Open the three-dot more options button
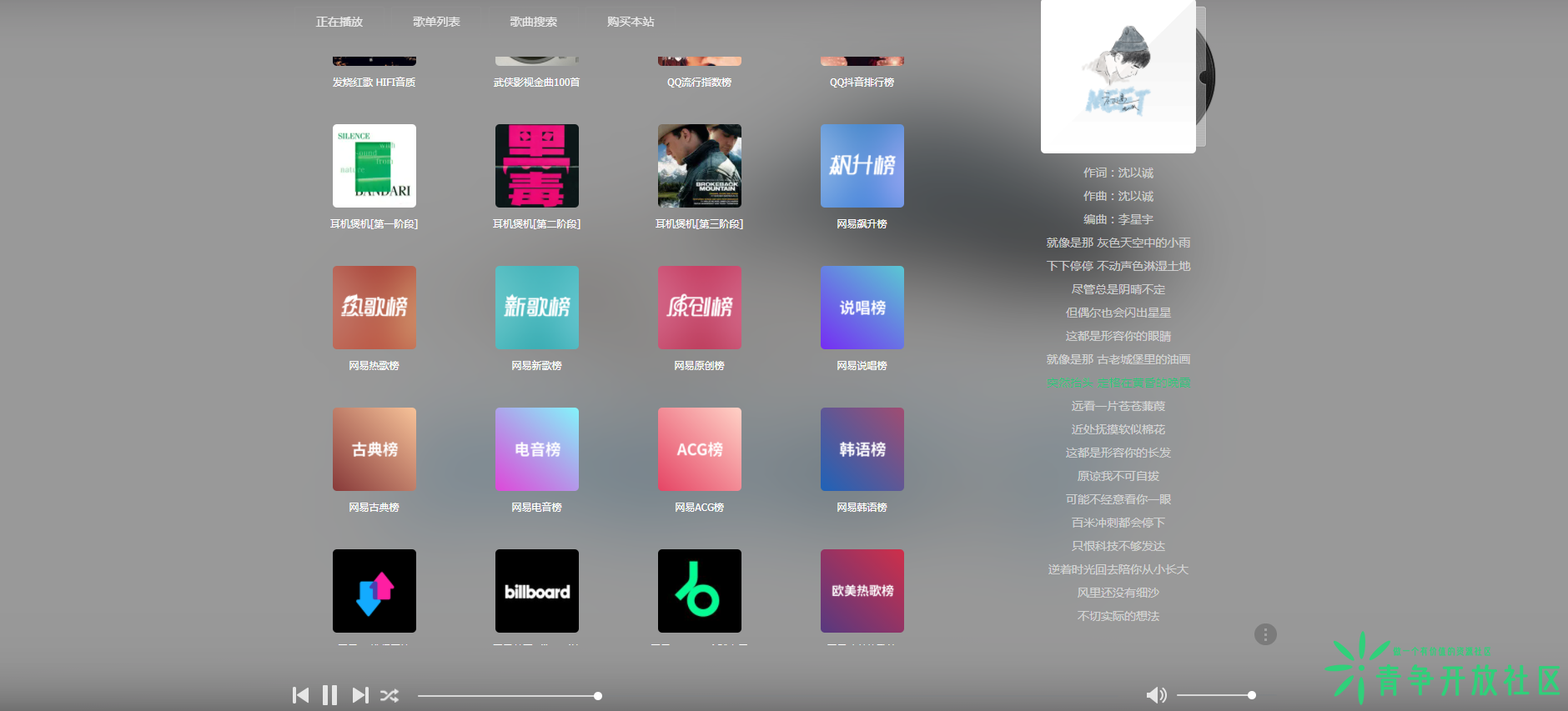The height and width of the screenshot is (711, 1568). click(1265, 634)
